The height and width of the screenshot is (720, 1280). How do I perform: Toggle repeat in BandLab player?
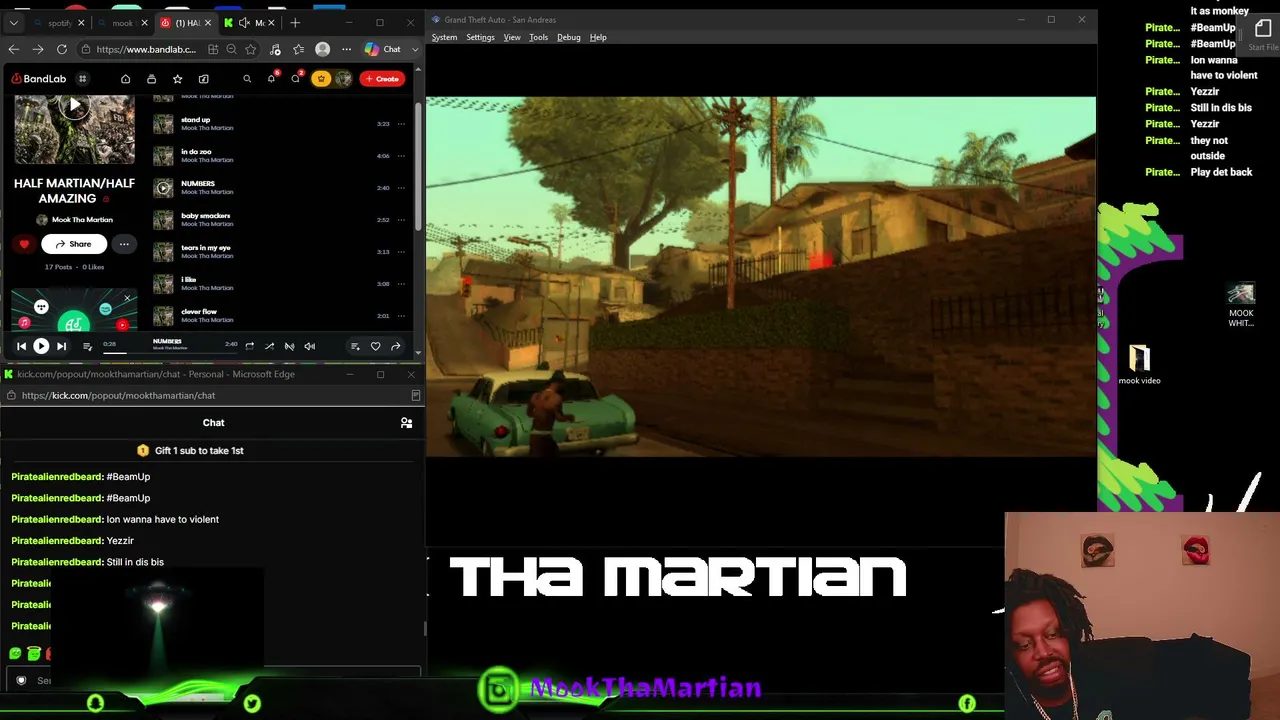click(249, 347)
